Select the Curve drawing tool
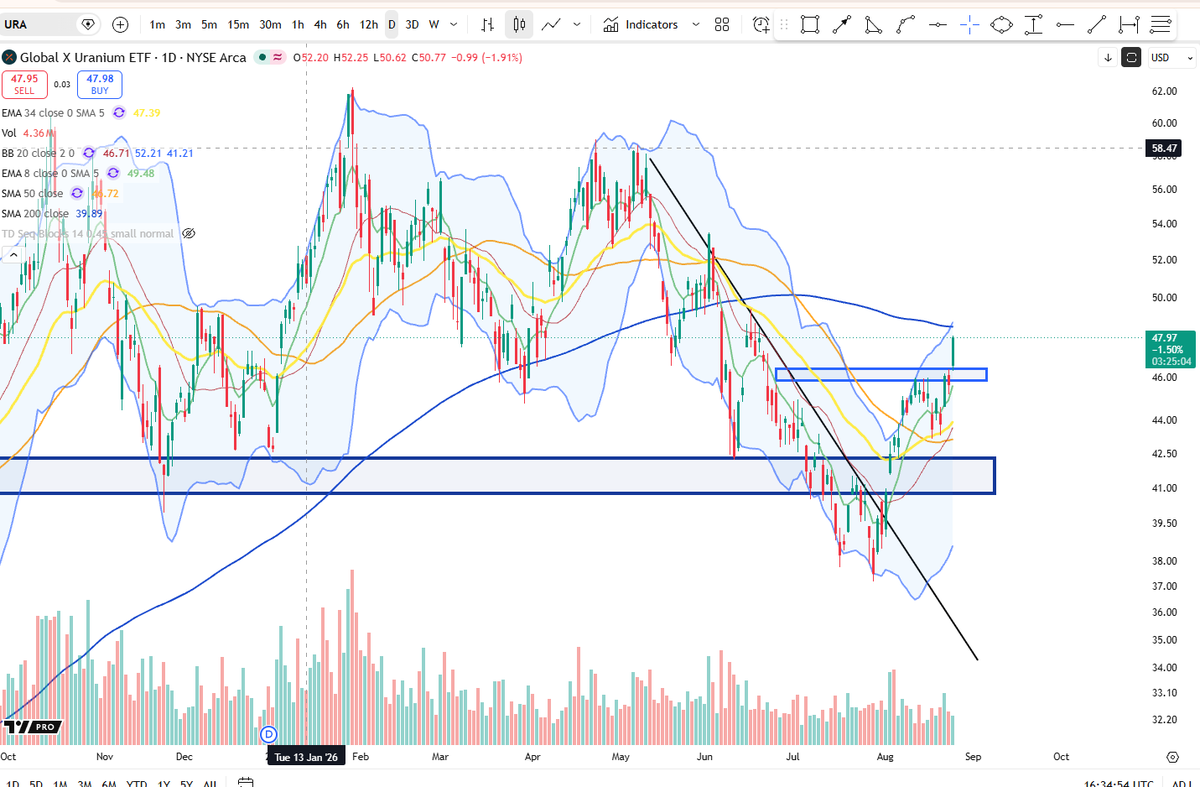 coord(906,24)
